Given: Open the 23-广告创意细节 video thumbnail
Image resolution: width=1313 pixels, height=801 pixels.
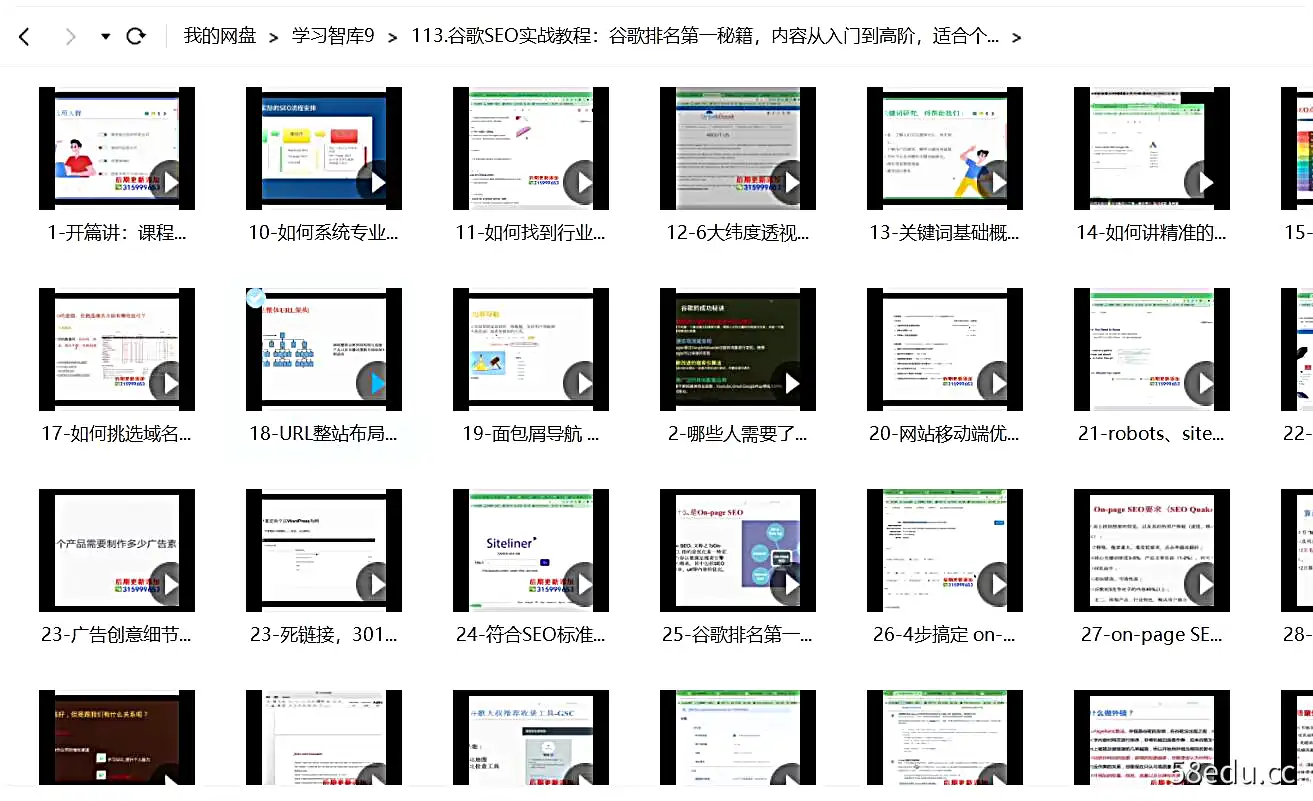Looking at the screenshot, I should (117, 549).
